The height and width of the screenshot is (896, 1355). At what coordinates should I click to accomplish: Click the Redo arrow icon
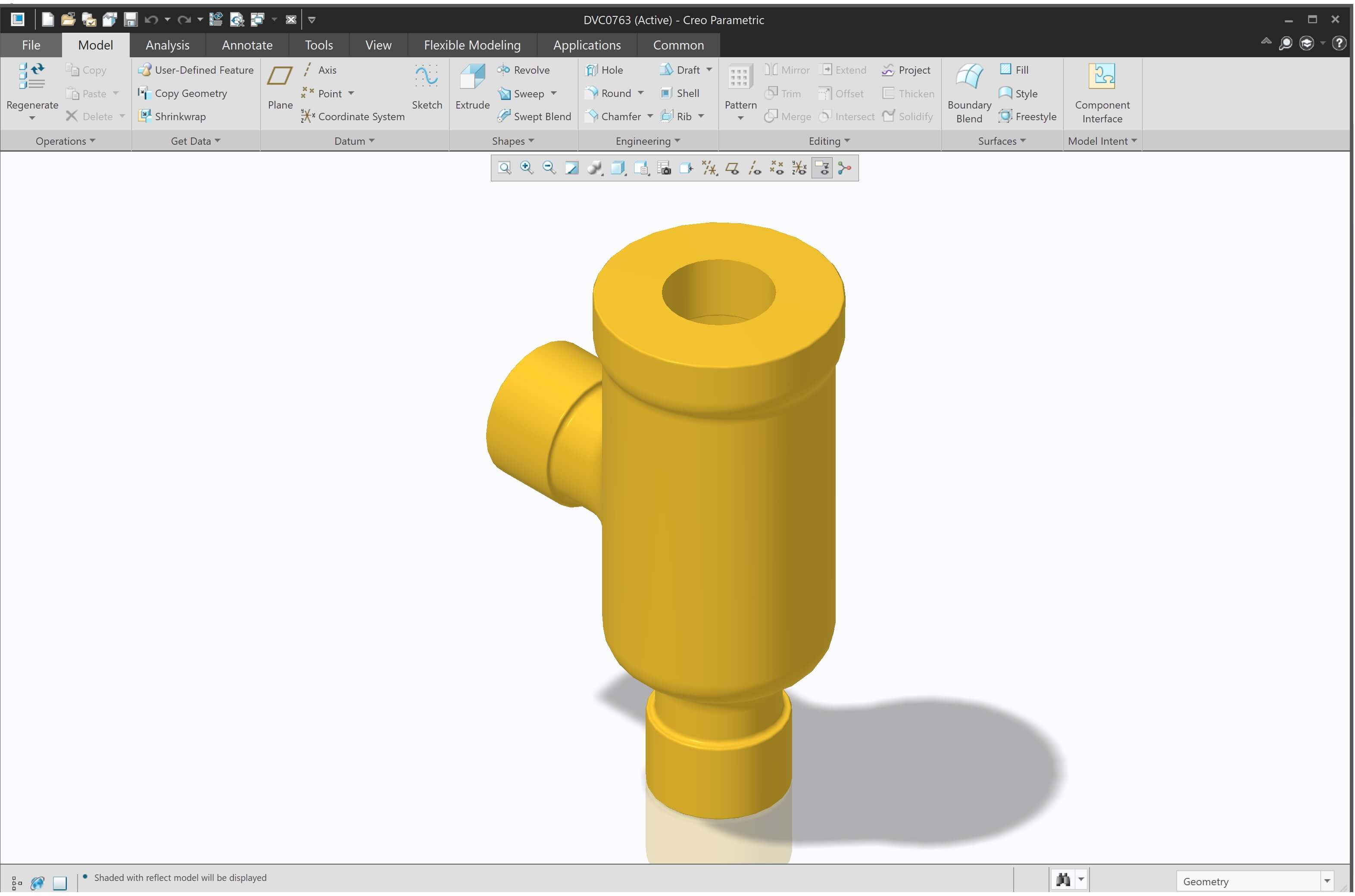coord(184,19)
